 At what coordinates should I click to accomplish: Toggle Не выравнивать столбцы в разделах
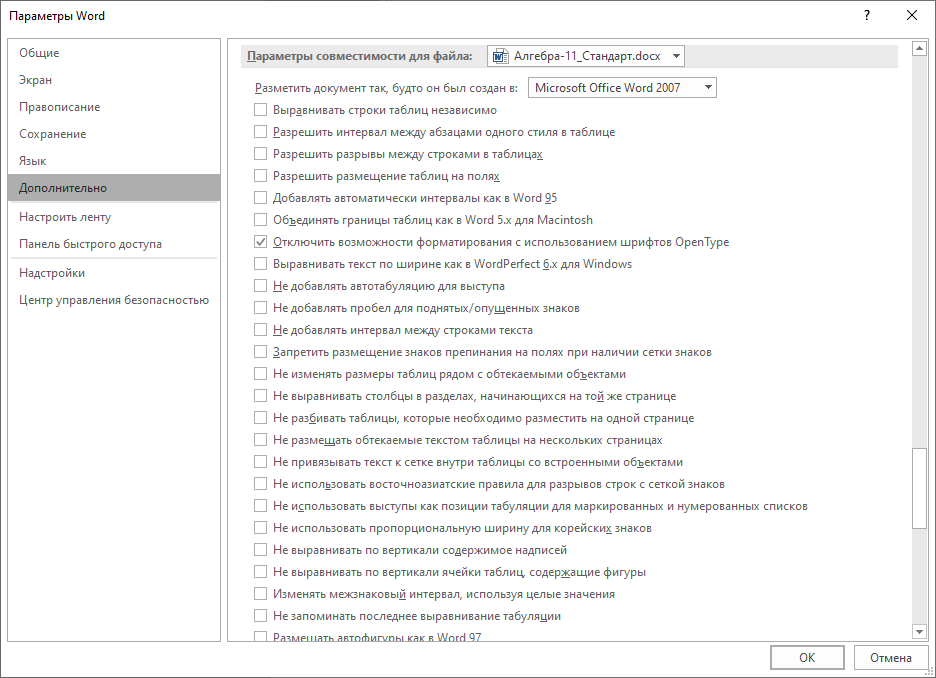pyautogui.click(x=260, y=396)
